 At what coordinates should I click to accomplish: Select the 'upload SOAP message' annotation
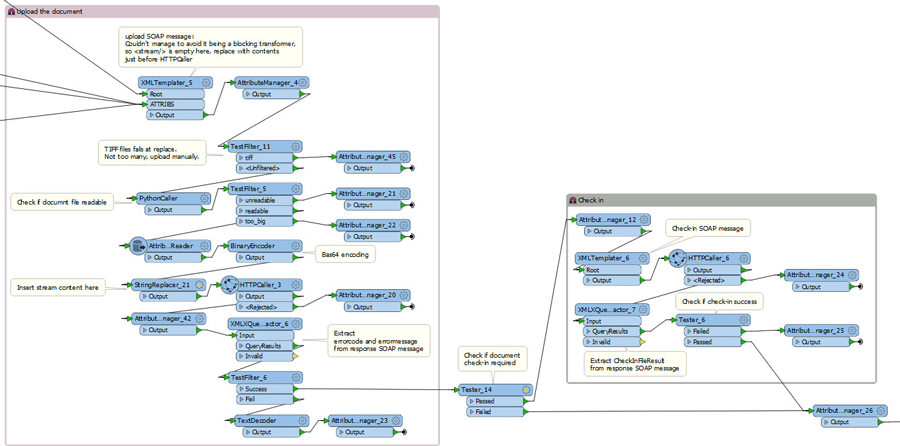point(210,48)
